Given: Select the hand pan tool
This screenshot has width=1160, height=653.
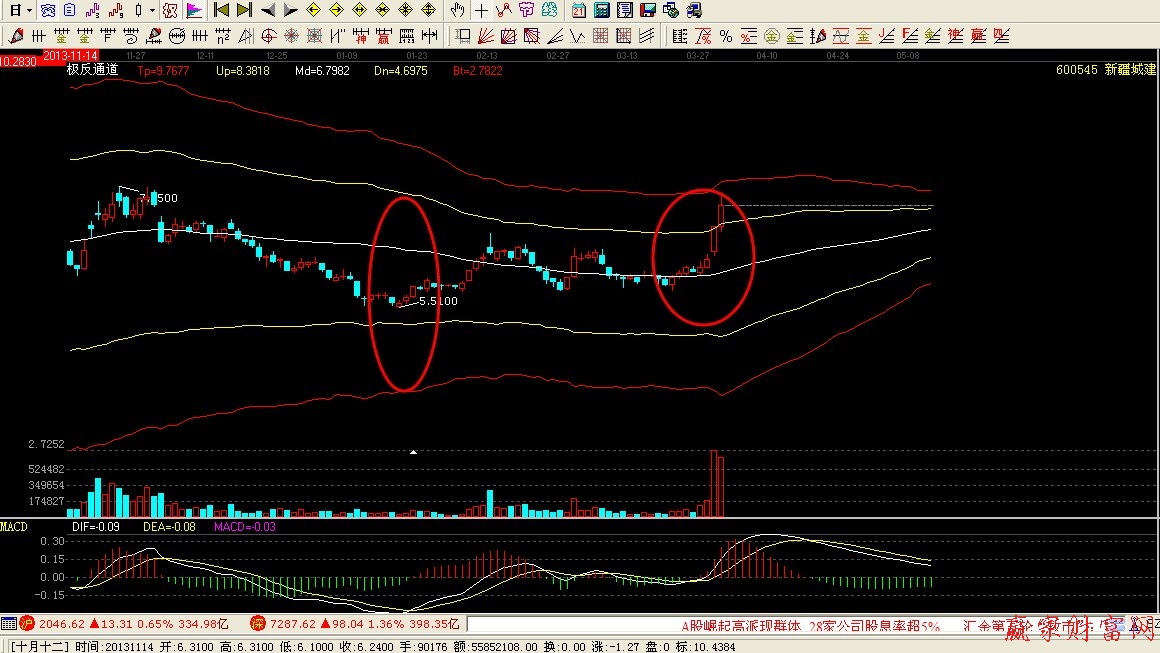Looking at the screenshot, I should click(x=457, y=11).
